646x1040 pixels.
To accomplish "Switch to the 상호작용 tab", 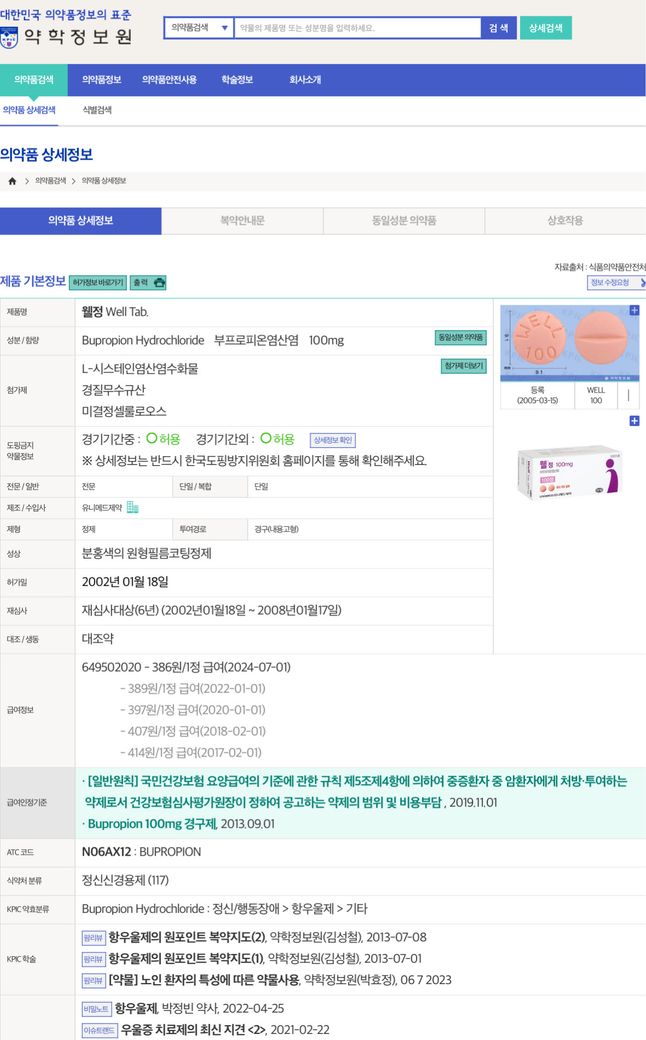I will click(565, 220).
